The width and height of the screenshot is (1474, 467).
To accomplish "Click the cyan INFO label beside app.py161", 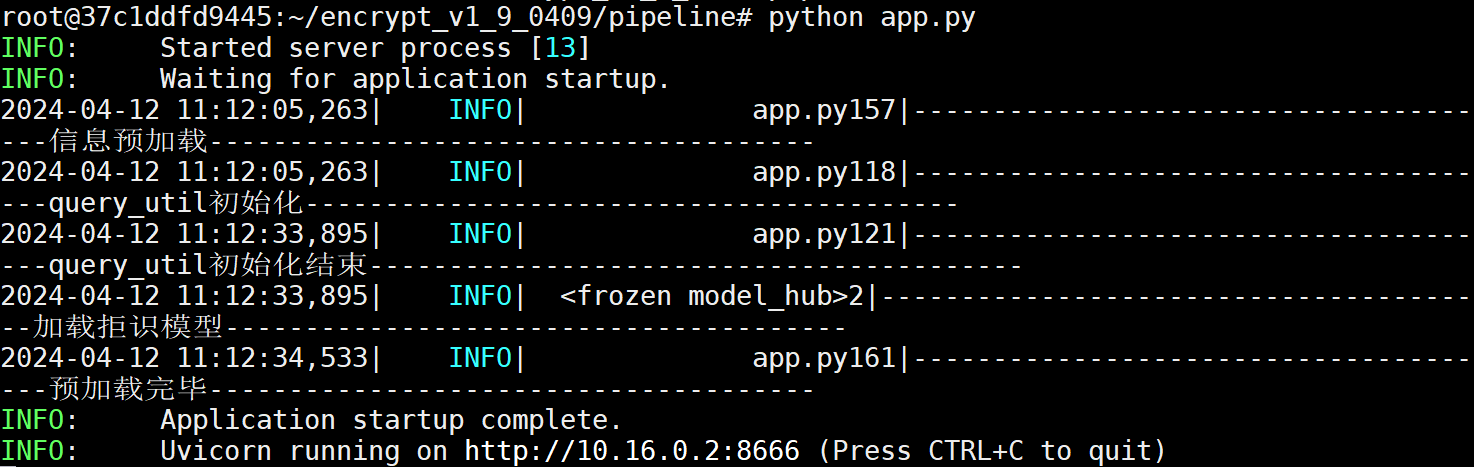I will (x=480, y=358).
